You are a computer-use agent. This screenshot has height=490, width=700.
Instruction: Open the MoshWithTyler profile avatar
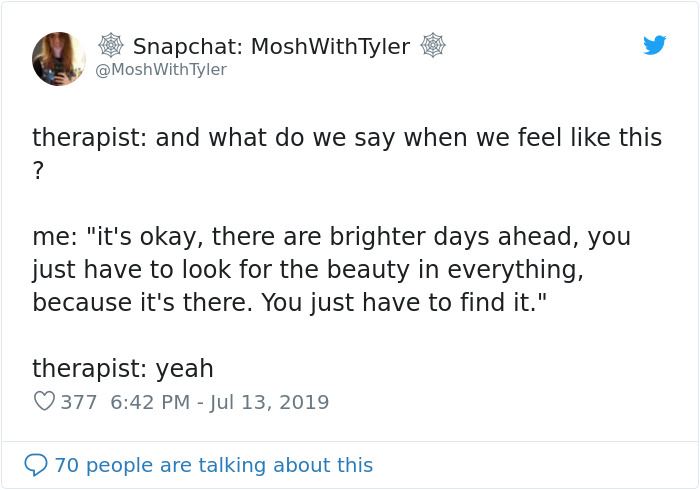pos(59,58)
